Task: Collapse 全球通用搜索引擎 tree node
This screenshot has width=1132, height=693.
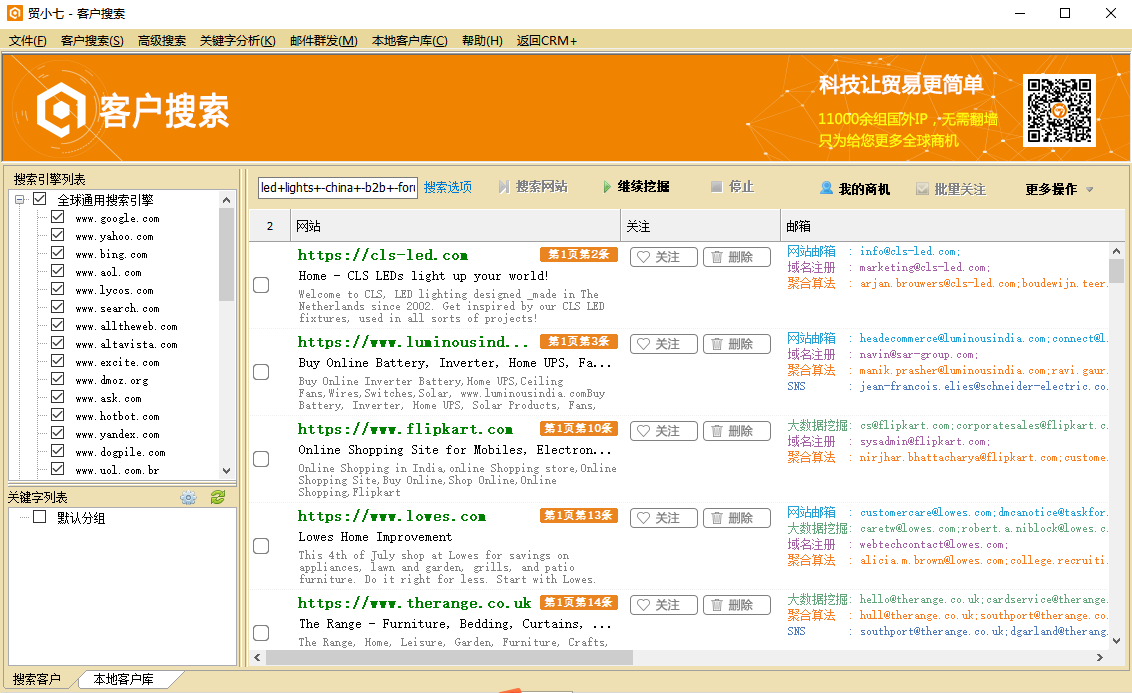Action: (19, 200)
